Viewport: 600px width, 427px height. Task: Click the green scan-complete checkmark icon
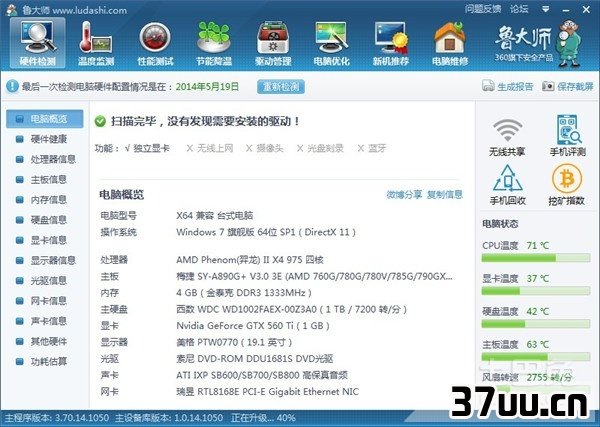tap(100, 121)
